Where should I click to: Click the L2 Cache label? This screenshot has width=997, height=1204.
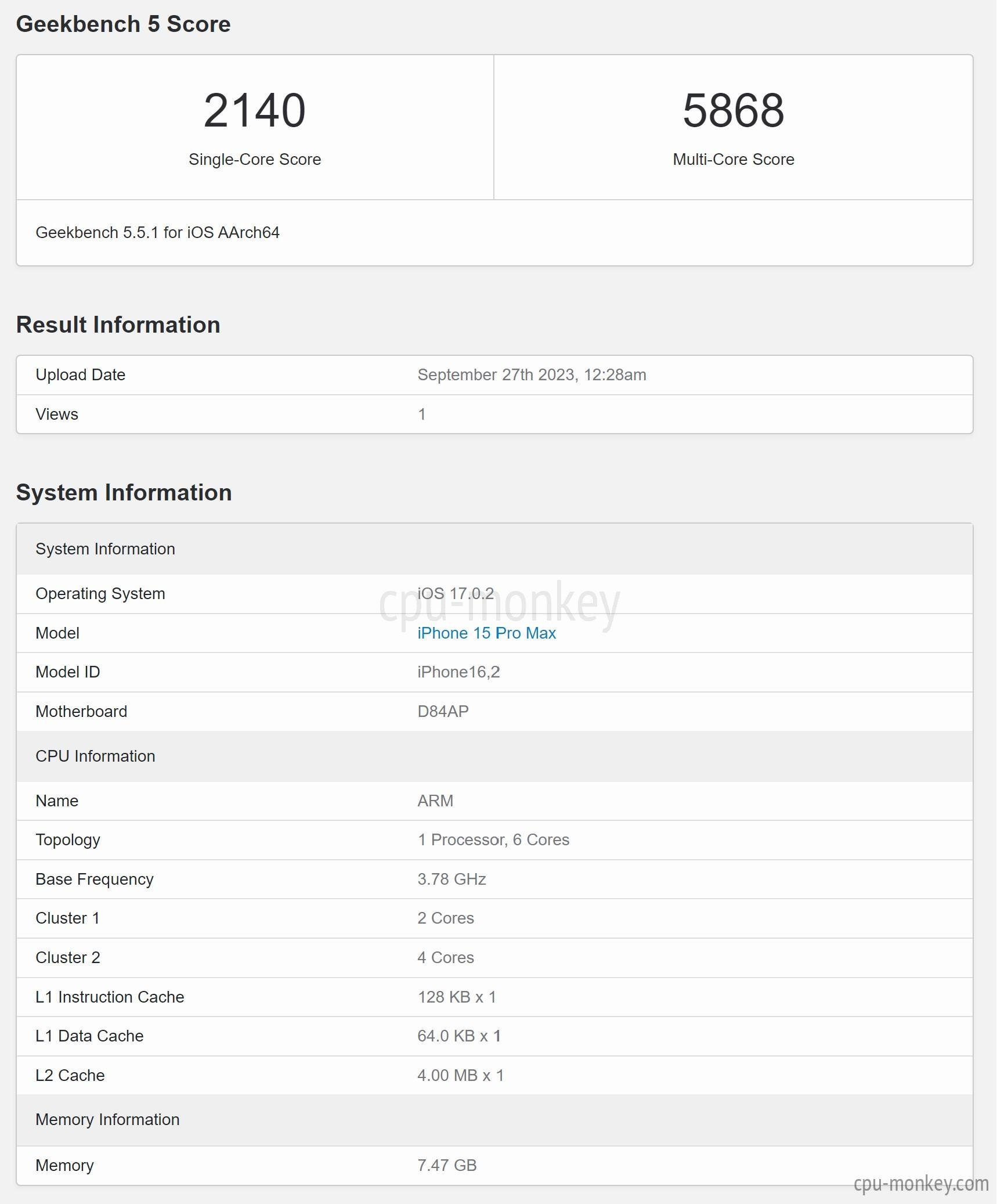70,1075
